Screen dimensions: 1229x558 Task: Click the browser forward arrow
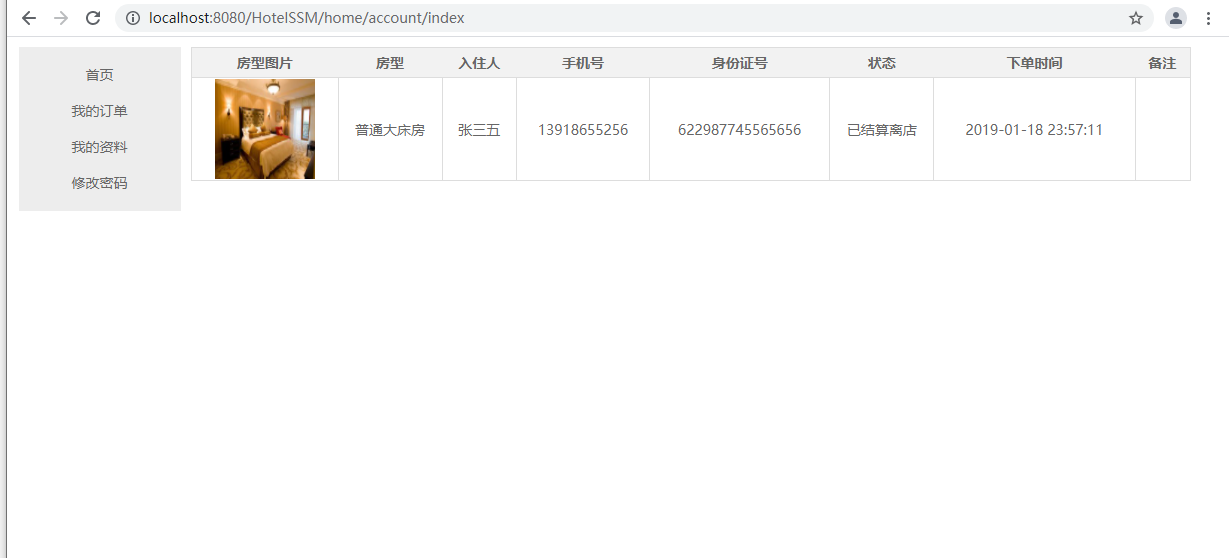[61, 18]
